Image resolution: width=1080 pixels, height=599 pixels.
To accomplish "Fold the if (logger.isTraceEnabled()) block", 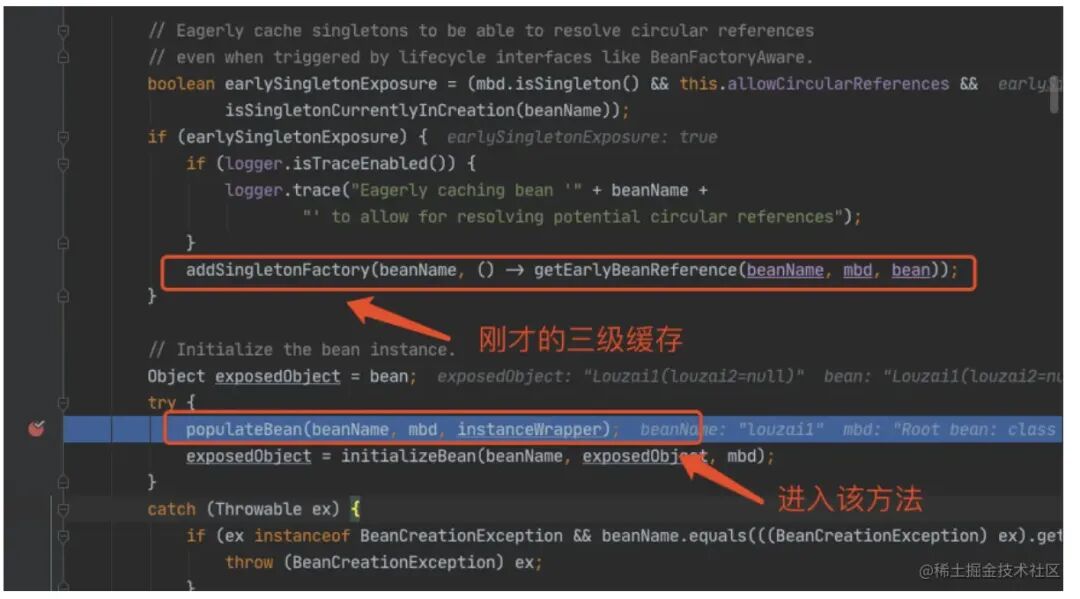I will [63, 164].
